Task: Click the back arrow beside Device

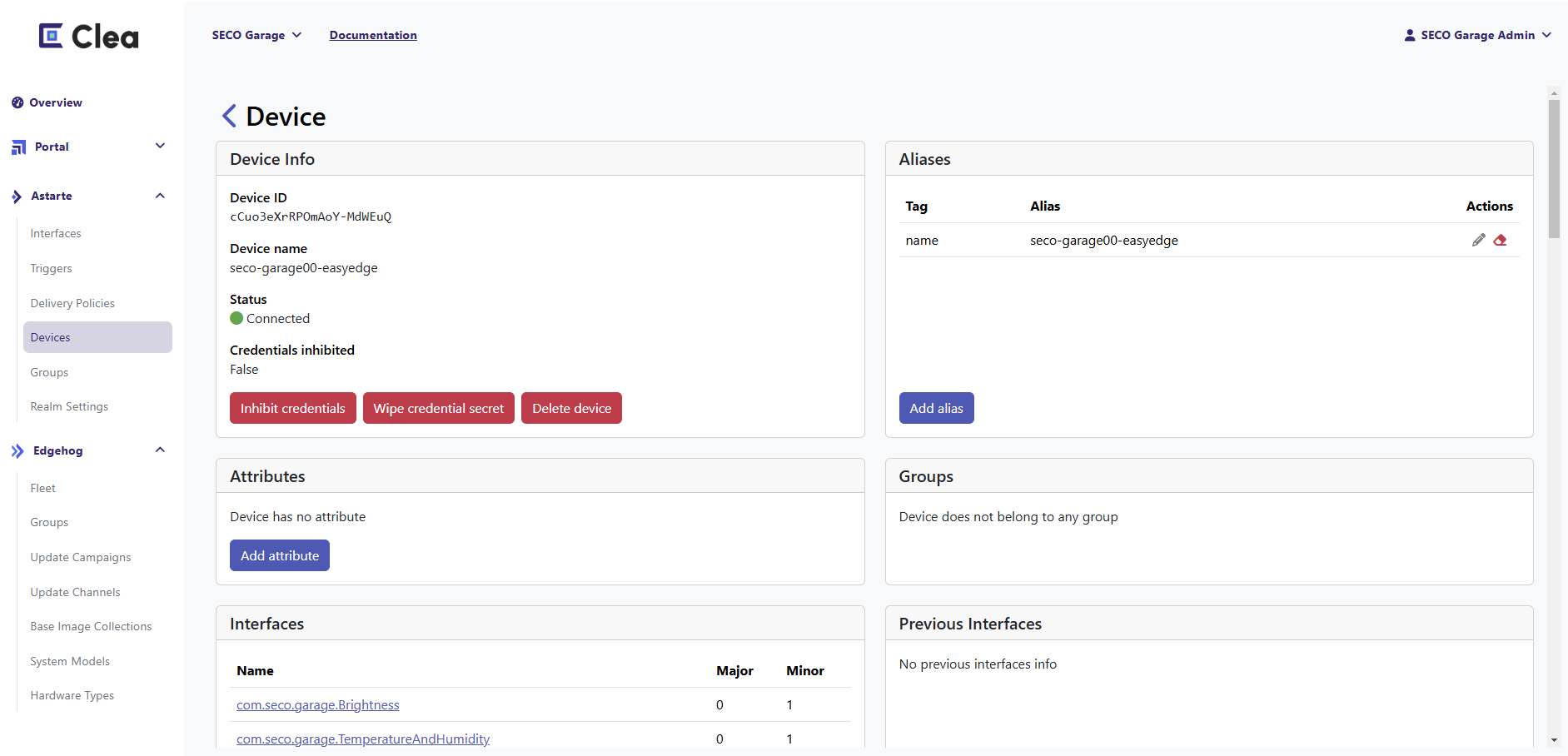Action: pos(229,116)
